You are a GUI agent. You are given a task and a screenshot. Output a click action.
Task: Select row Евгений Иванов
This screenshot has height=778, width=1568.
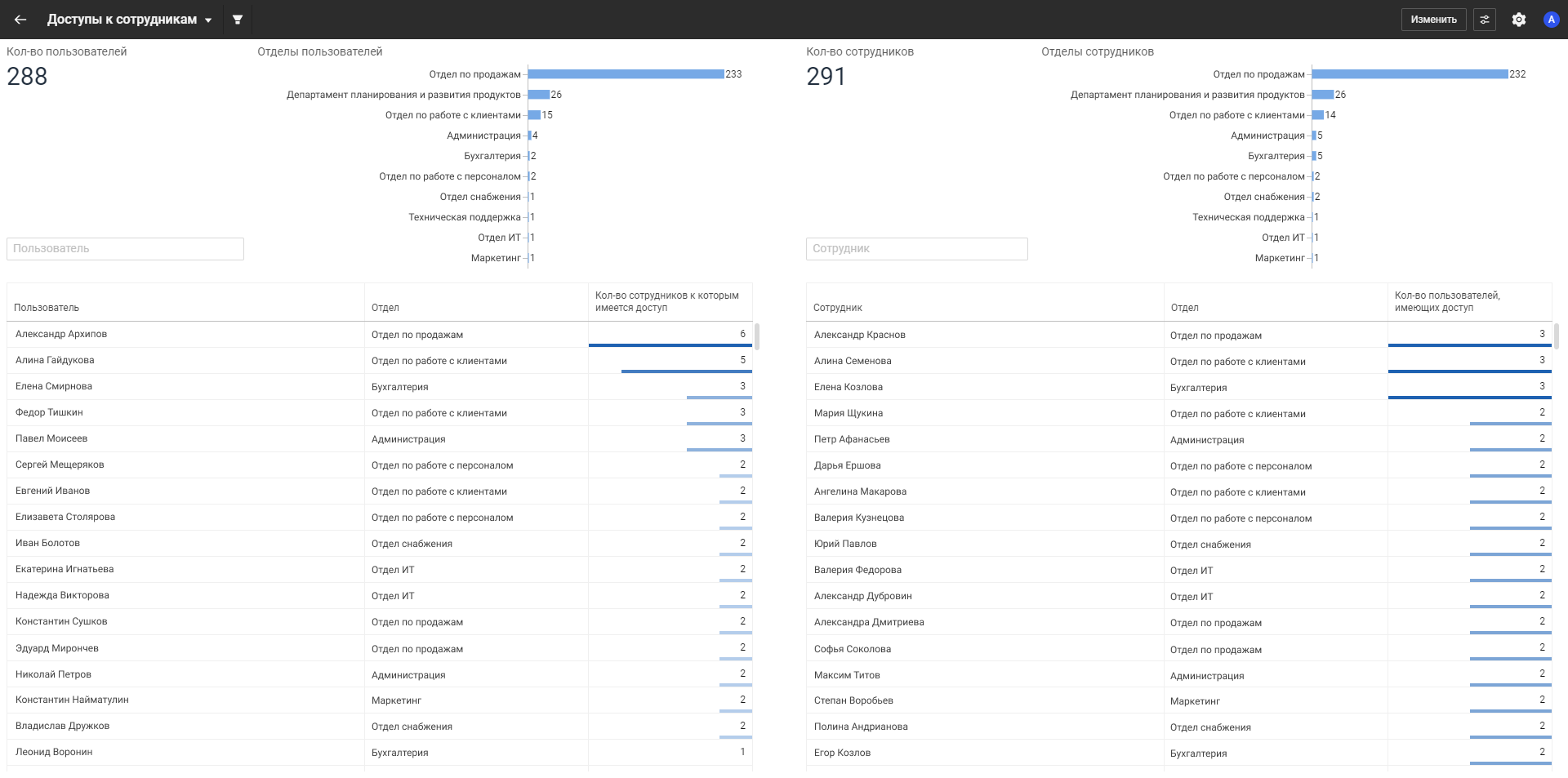[x=379, y=491]
